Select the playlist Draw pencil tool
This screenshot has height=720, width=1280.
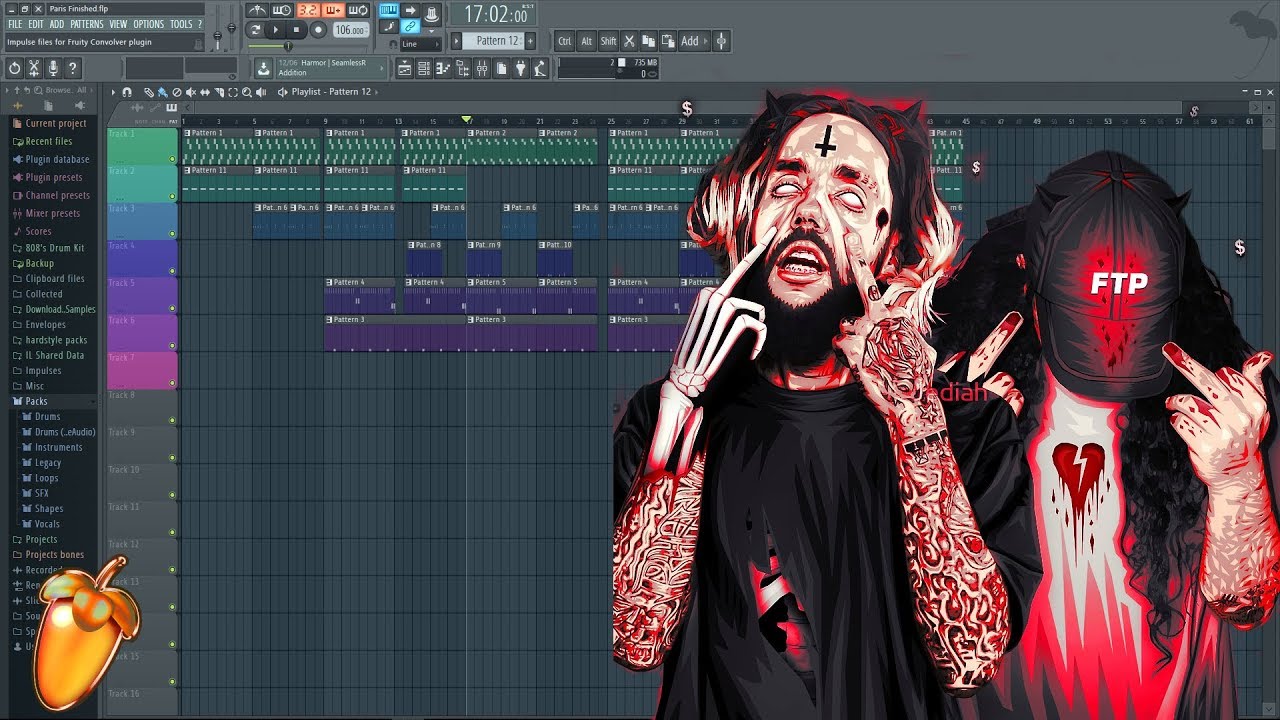pos(148,92)
